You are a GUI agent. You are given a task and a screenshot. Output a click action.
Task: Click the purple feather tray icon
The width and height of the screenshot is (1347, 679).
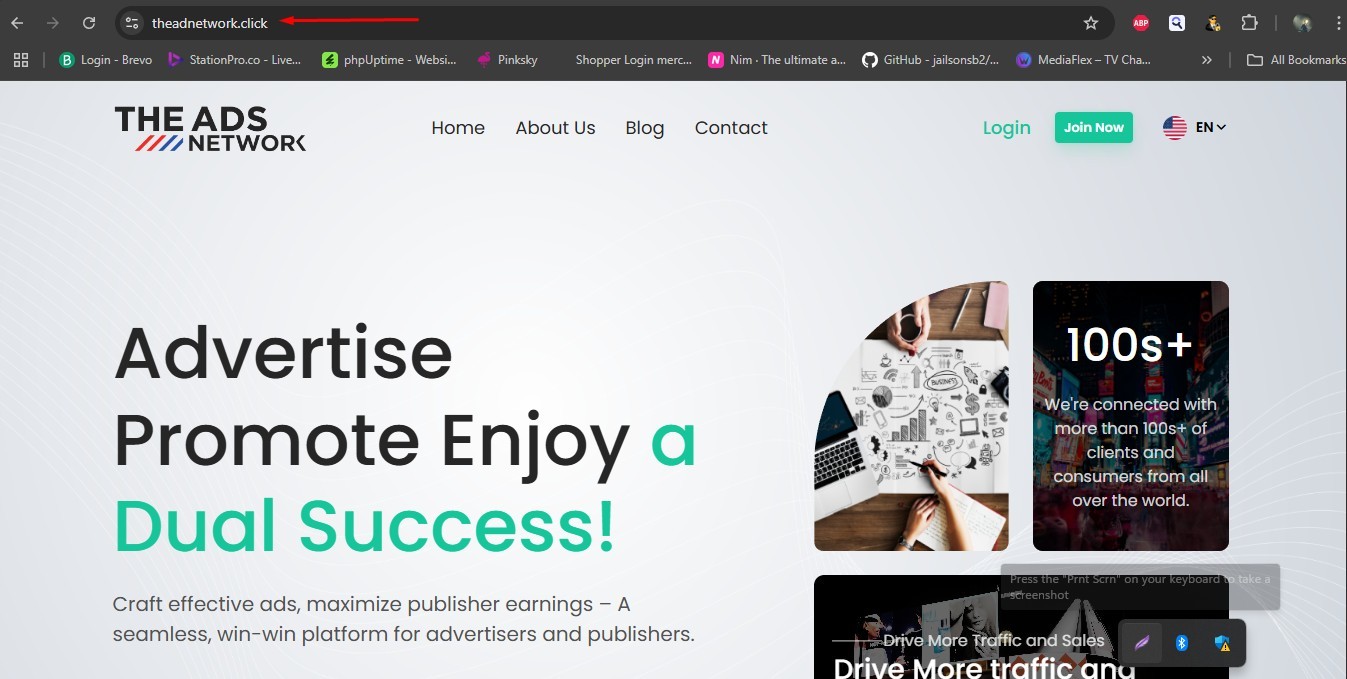point(1141,643)
